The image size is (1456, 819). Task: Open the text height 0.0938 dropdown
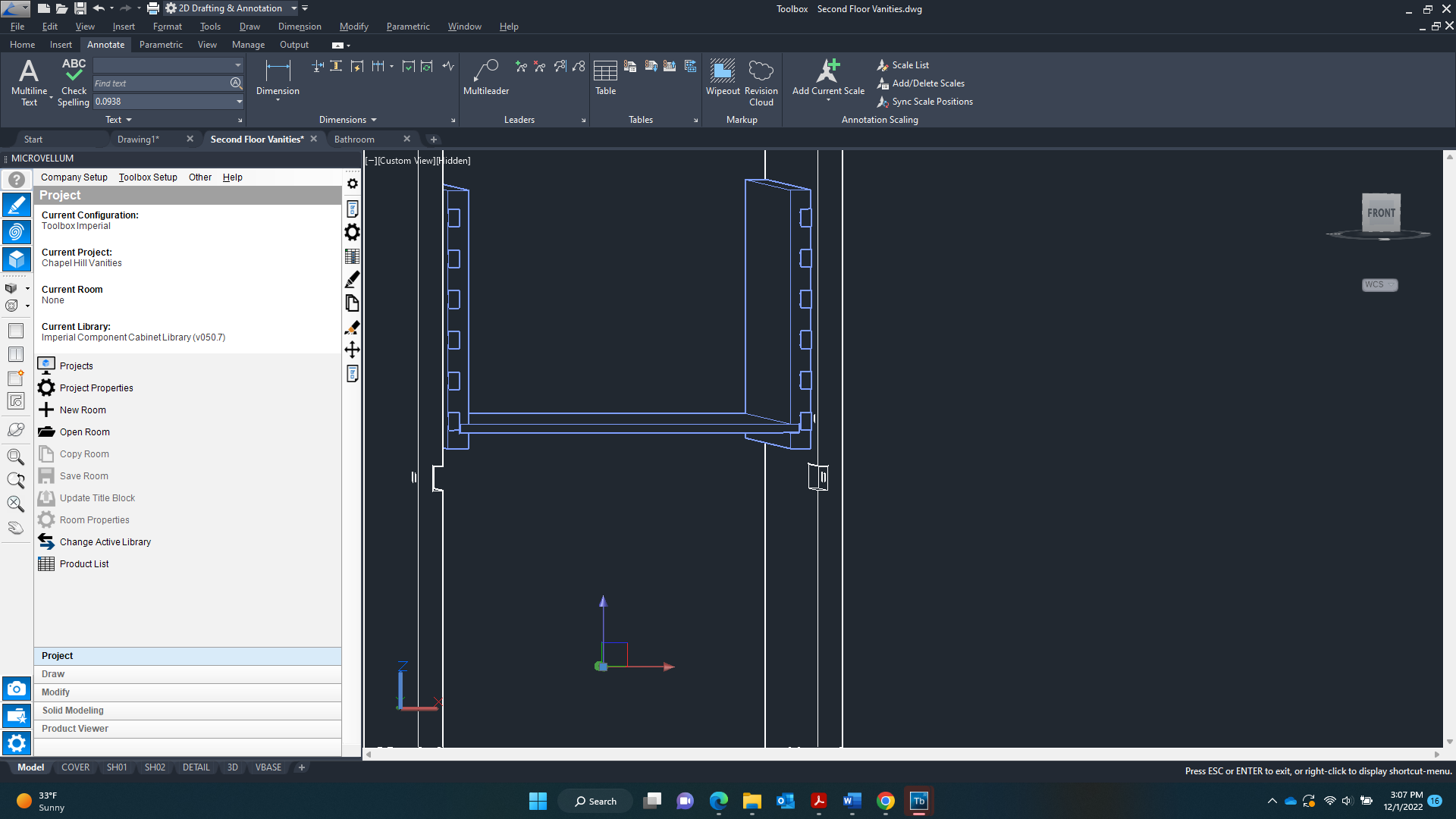239,102
